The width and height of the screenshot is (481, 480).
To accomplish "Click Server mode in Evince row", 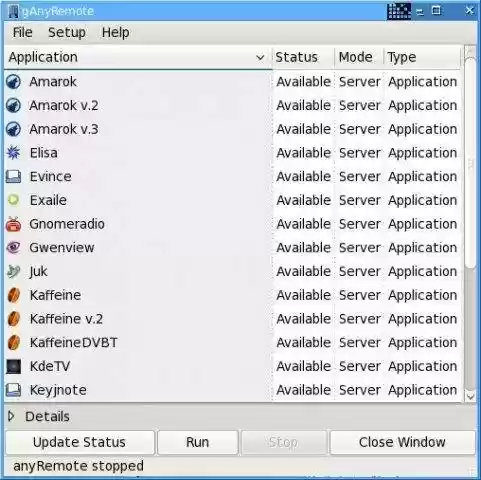I will coord(359,176).
